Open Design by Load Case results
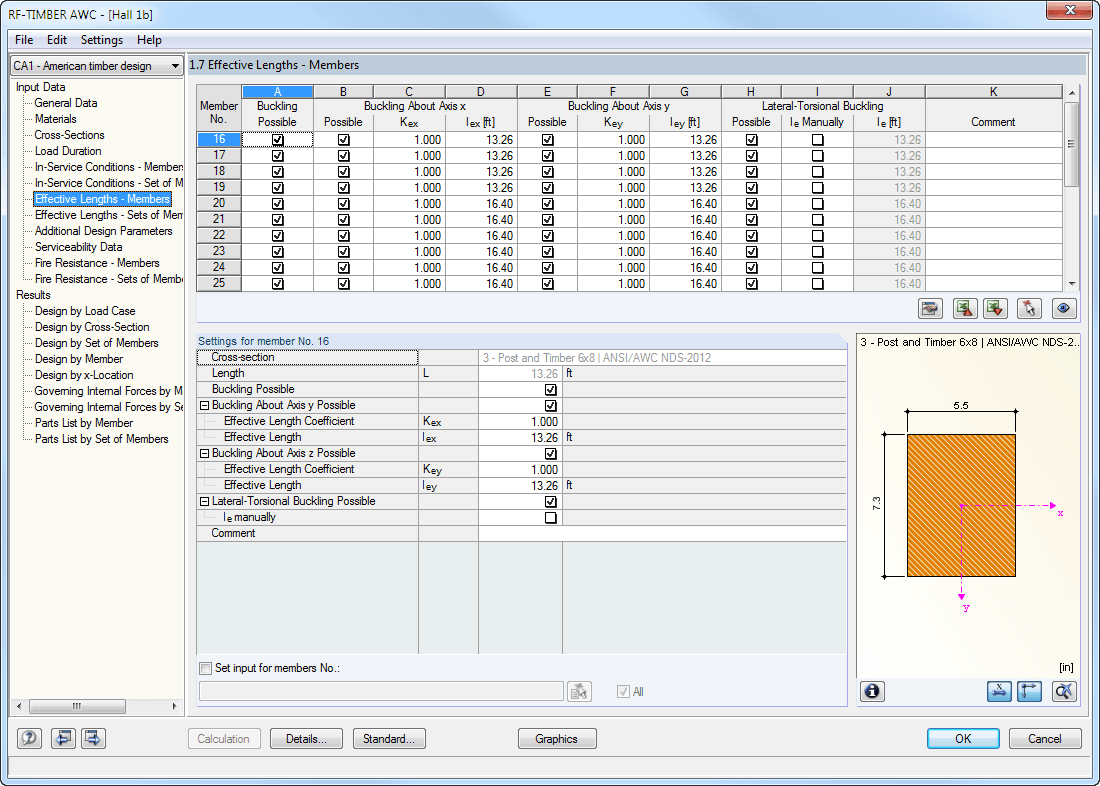Viewport: 1100px width, 786px height. 85,311
